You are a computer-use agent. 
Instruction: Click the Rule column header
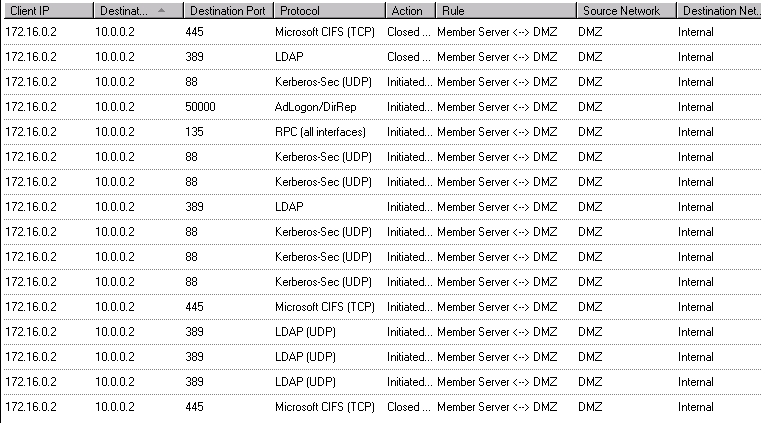(503, 11)
